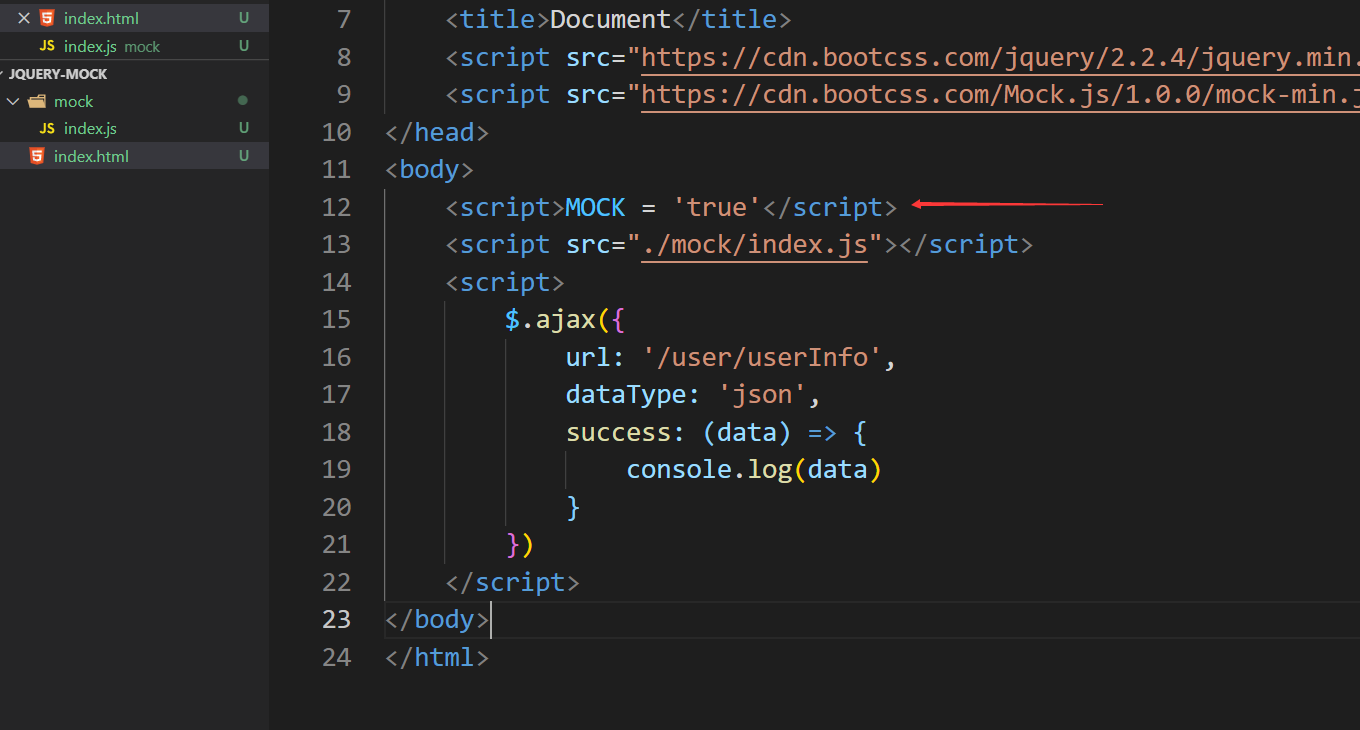Click the closing </html> tag on line 24

(437, 657)
